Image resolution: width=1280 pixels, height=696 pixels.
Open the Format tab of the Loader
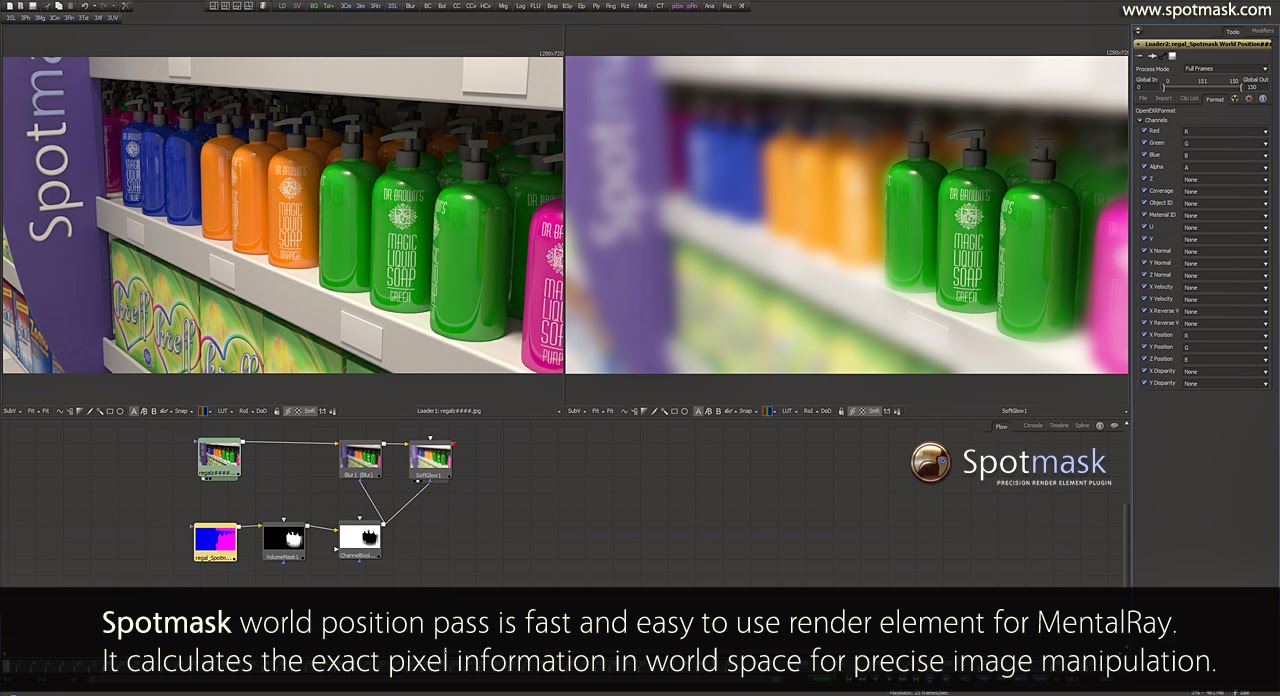[x=1215, y=99]
